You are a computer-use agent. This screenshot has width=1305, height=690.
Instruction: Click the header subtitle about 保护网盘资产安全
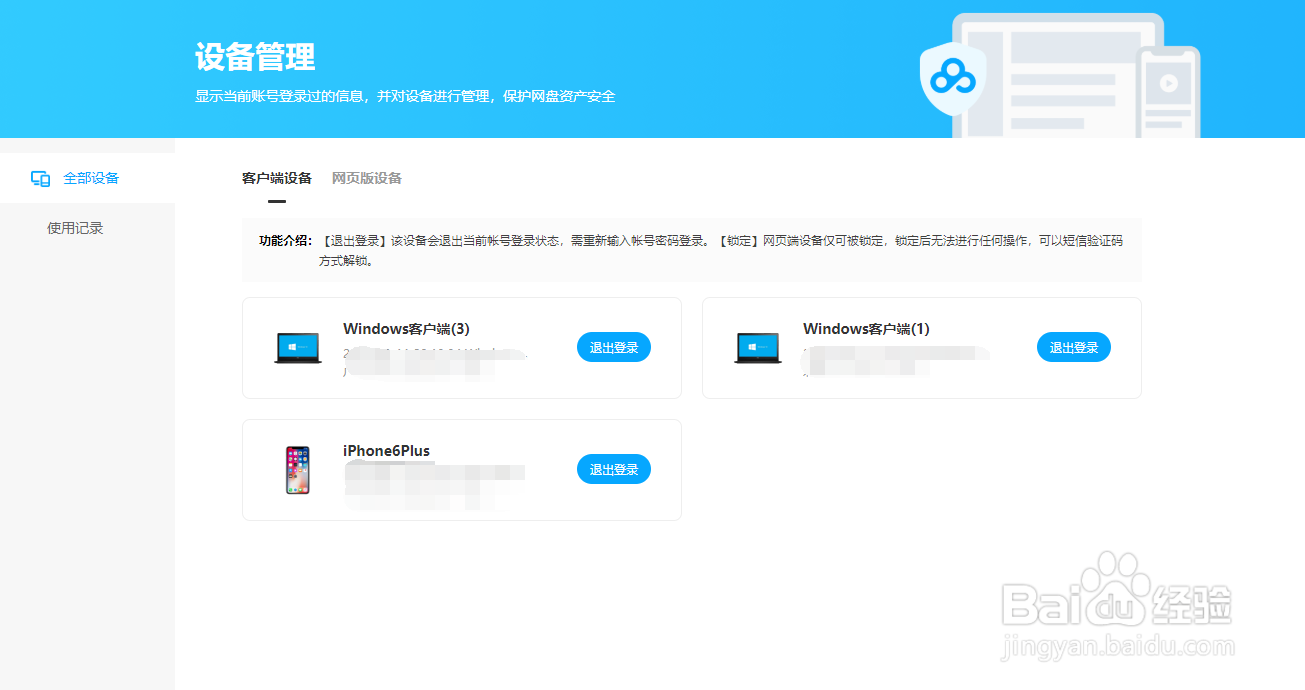[x=405, y=97]
